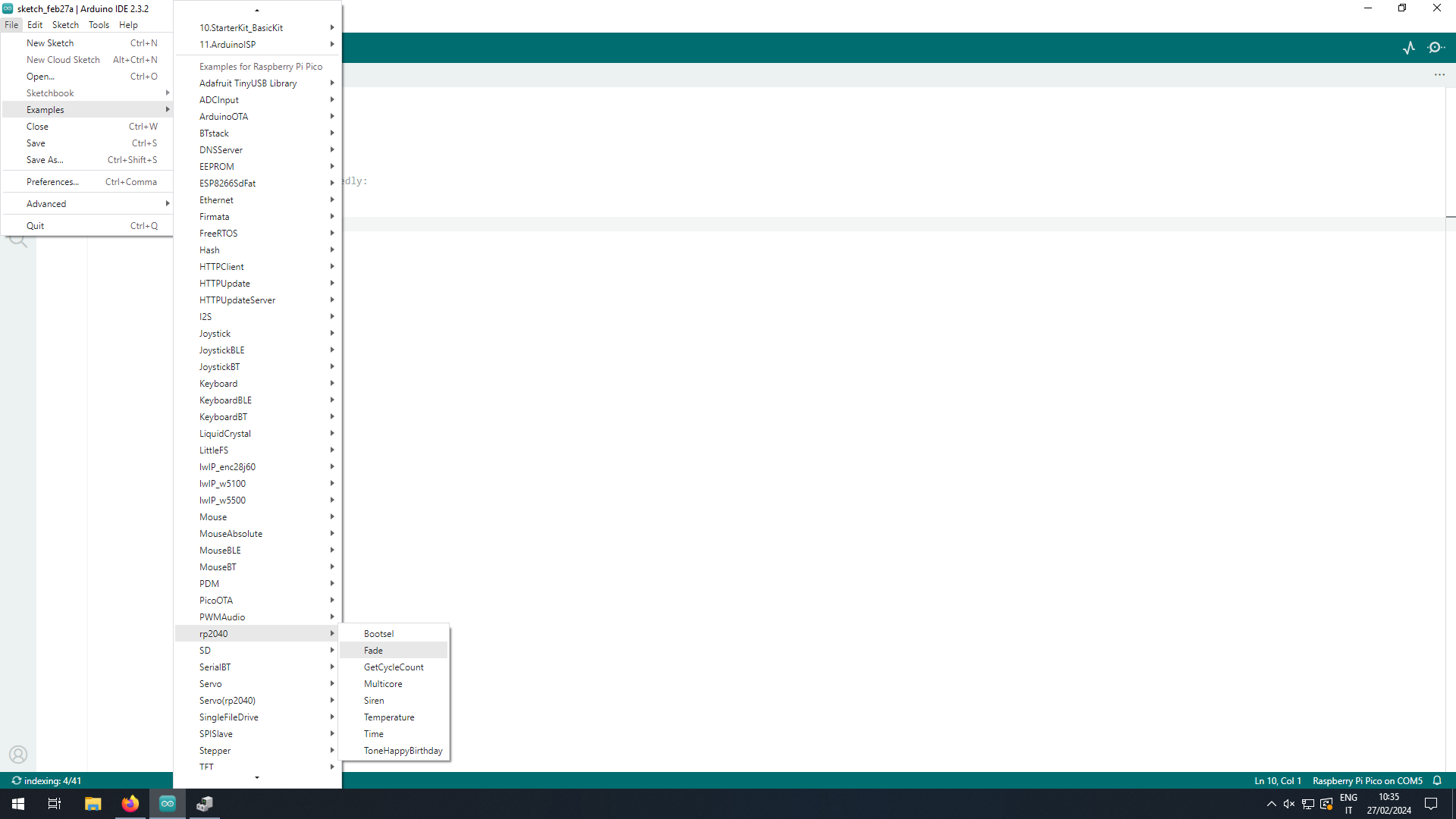Show hidden tray icons chevron

click(x=1271, y=804)
